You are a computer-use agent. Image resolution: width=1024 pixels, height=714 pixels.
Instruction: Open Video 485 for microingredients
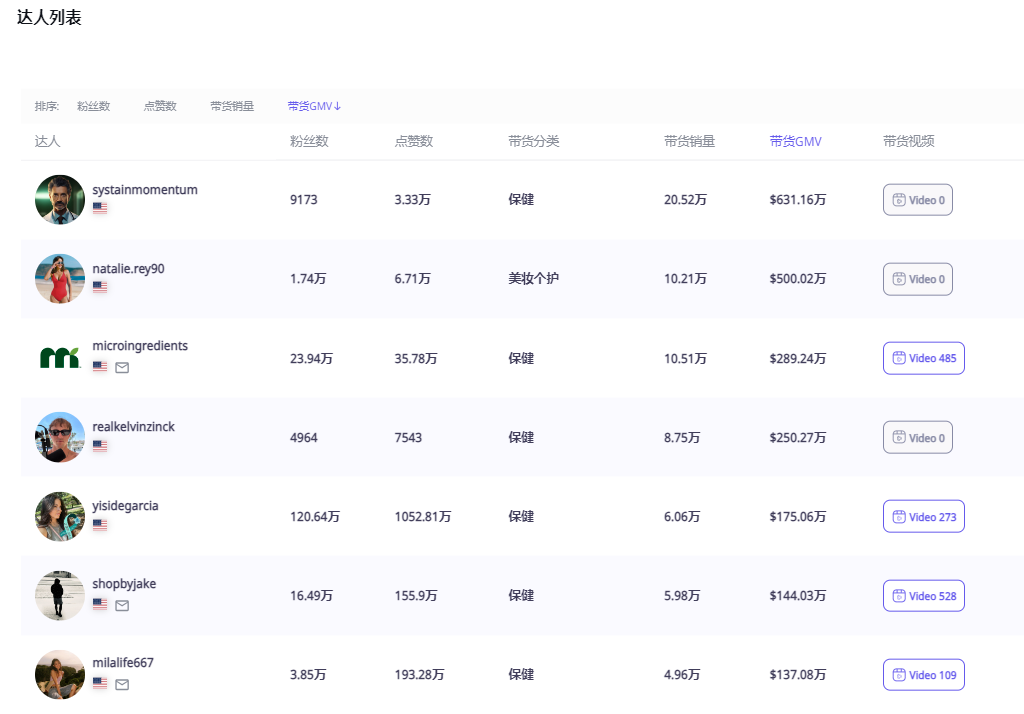[x=923, y=358]
